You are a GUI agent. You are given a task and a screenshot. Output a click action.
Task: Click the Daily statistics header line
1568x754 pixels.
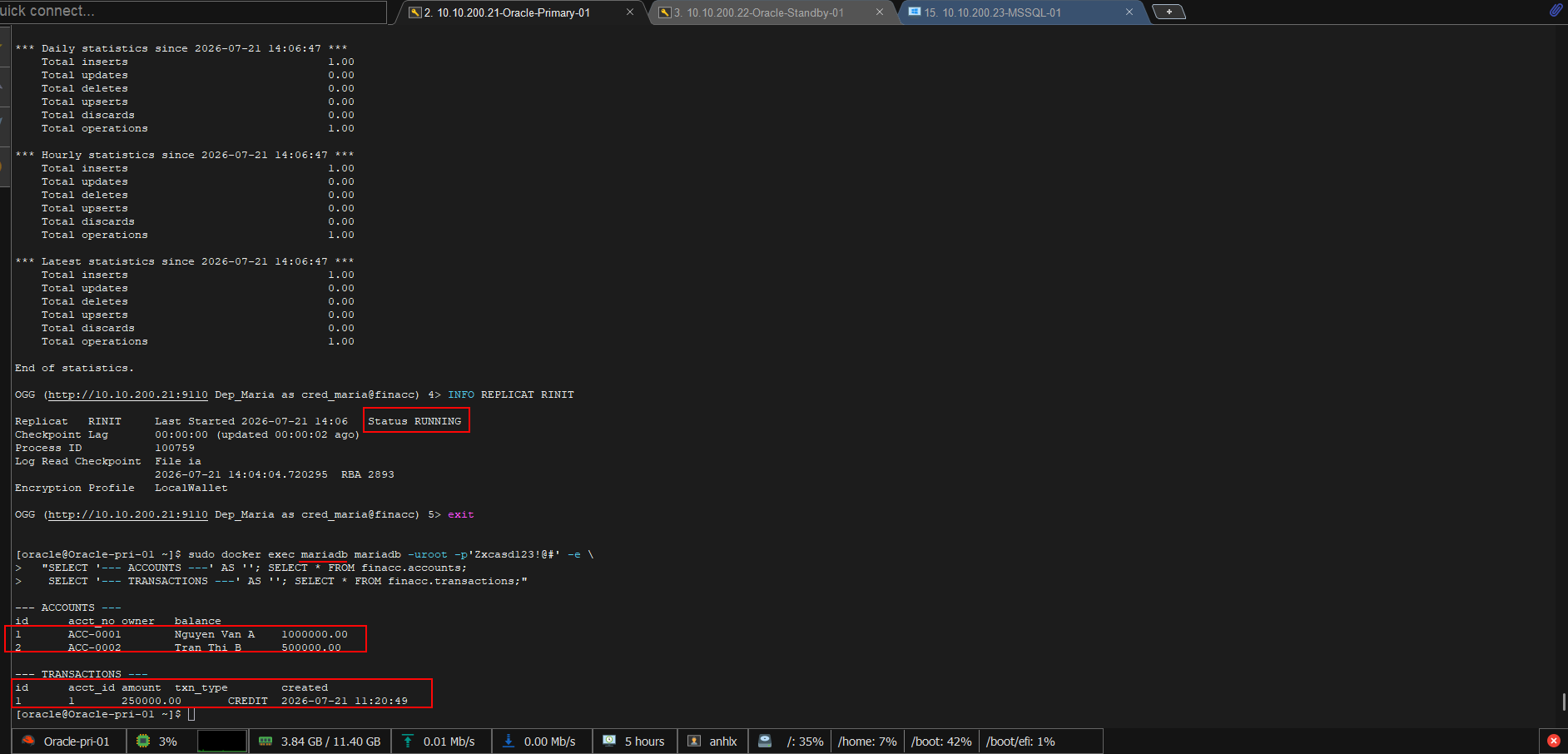click(181, 48)
